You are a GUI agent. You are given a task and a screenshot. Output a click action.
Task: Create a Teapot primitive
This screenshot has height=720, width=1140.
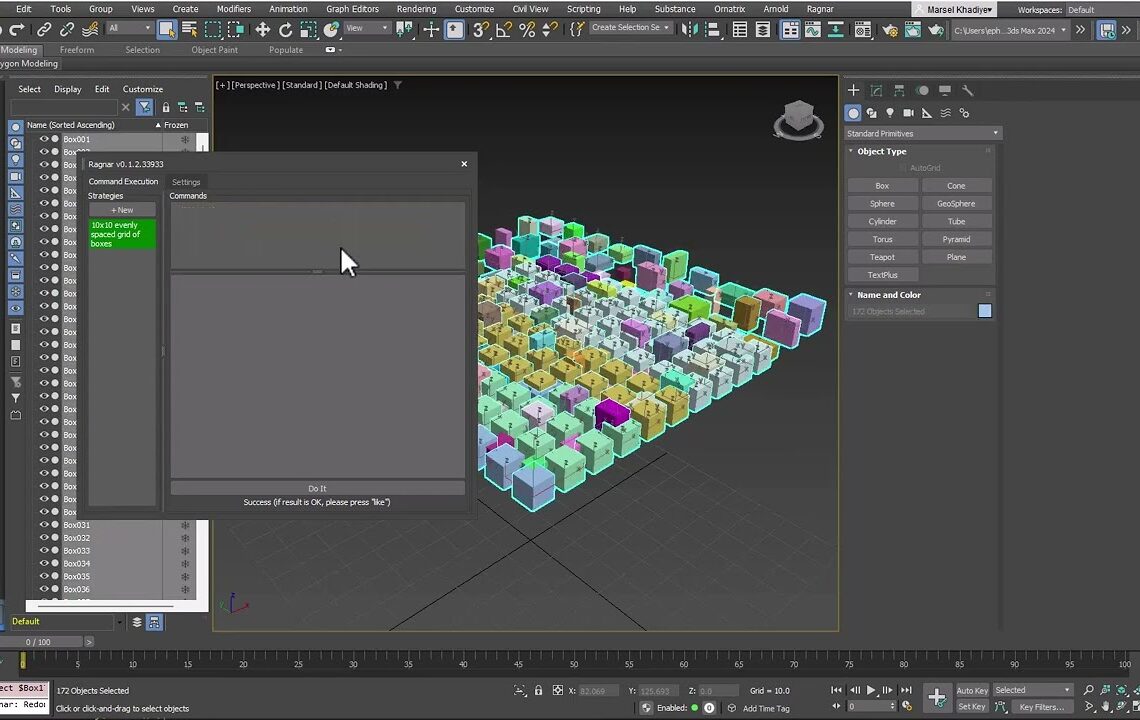[882, 257]
